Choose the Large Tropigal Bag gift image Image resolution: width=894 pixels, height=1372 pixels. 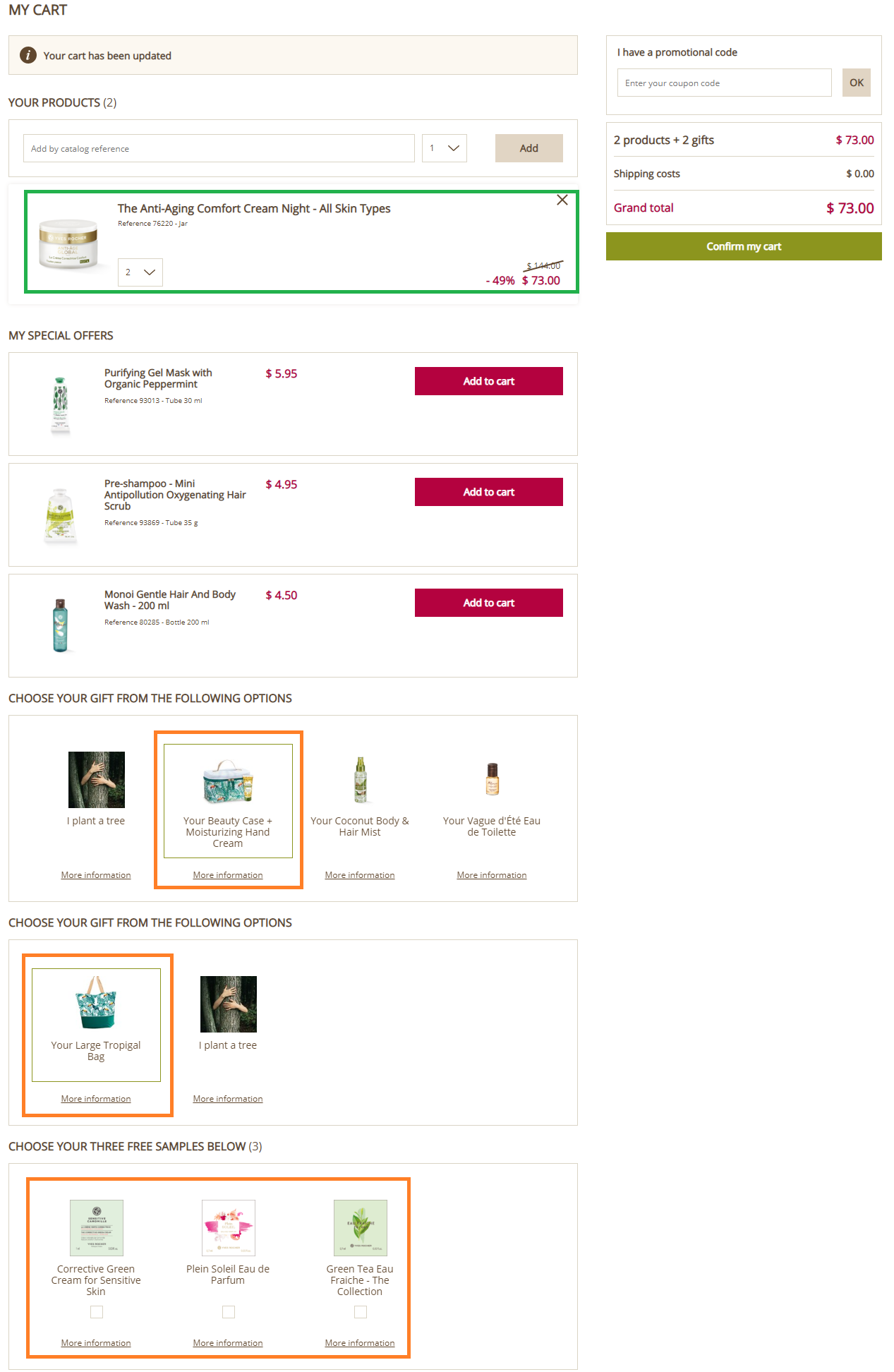tap(96, 1003)
